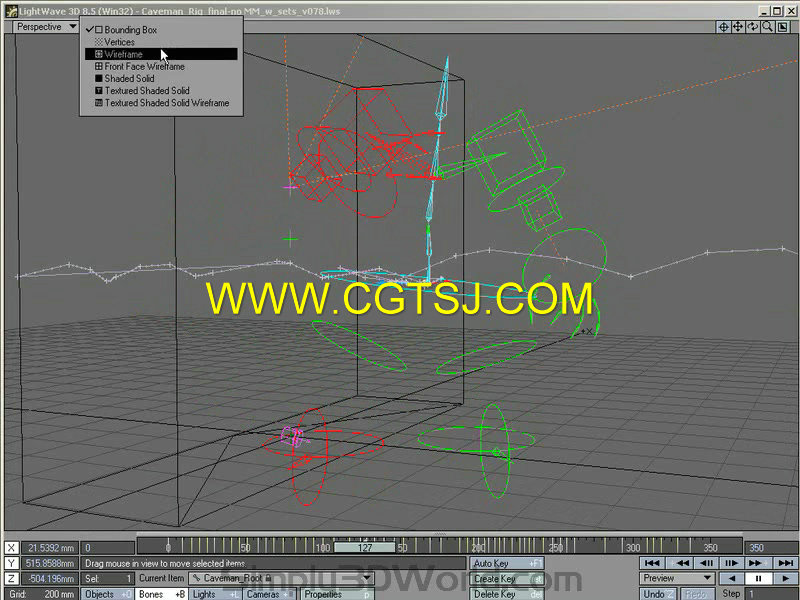This screenshot has width=800, height=600.
Task: Click the LightWave icon in the title bar
Action: tap(11, 11)
